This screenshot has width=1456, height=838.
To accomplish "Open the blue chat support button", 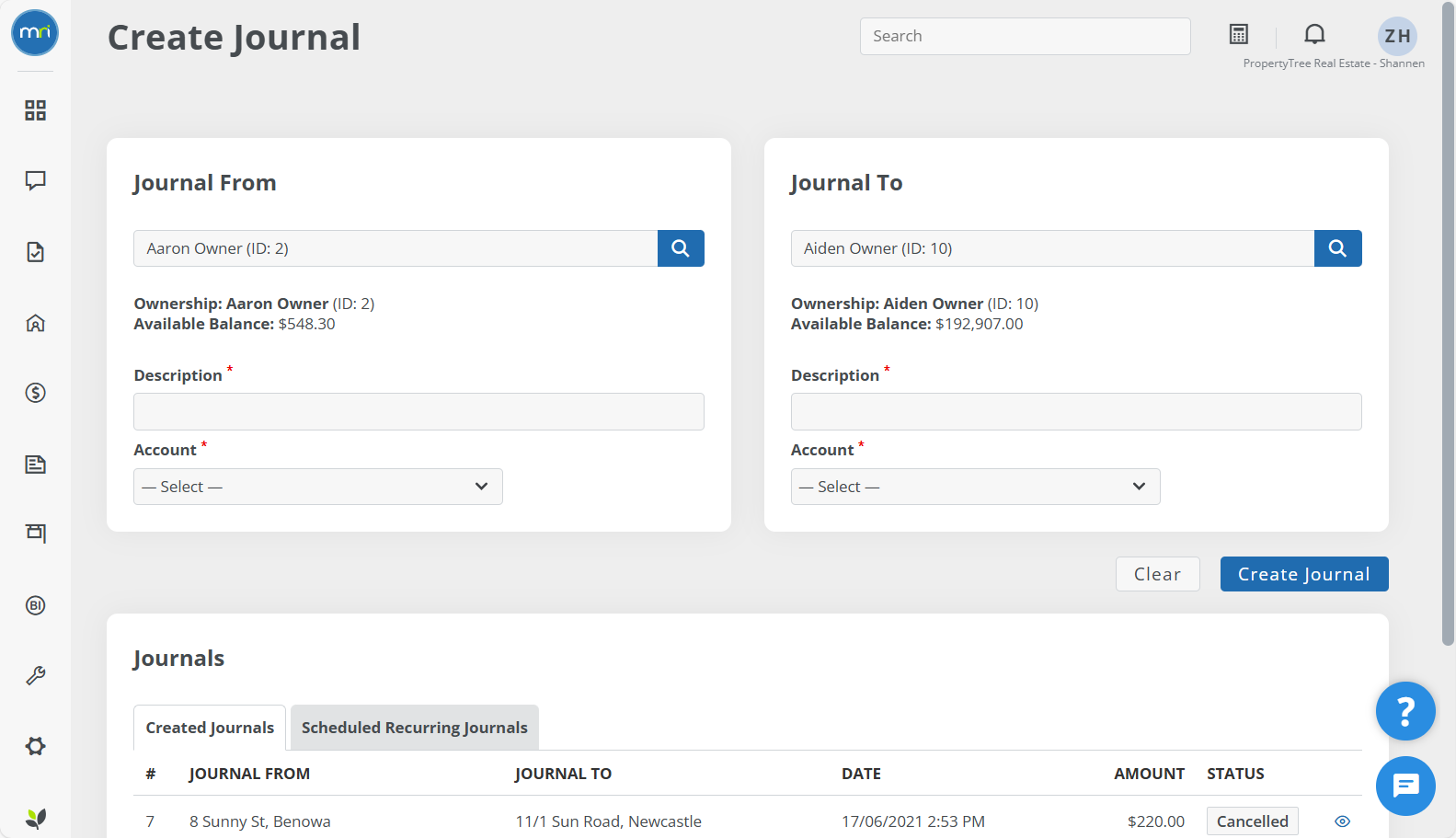I will tap(1405, 786).
